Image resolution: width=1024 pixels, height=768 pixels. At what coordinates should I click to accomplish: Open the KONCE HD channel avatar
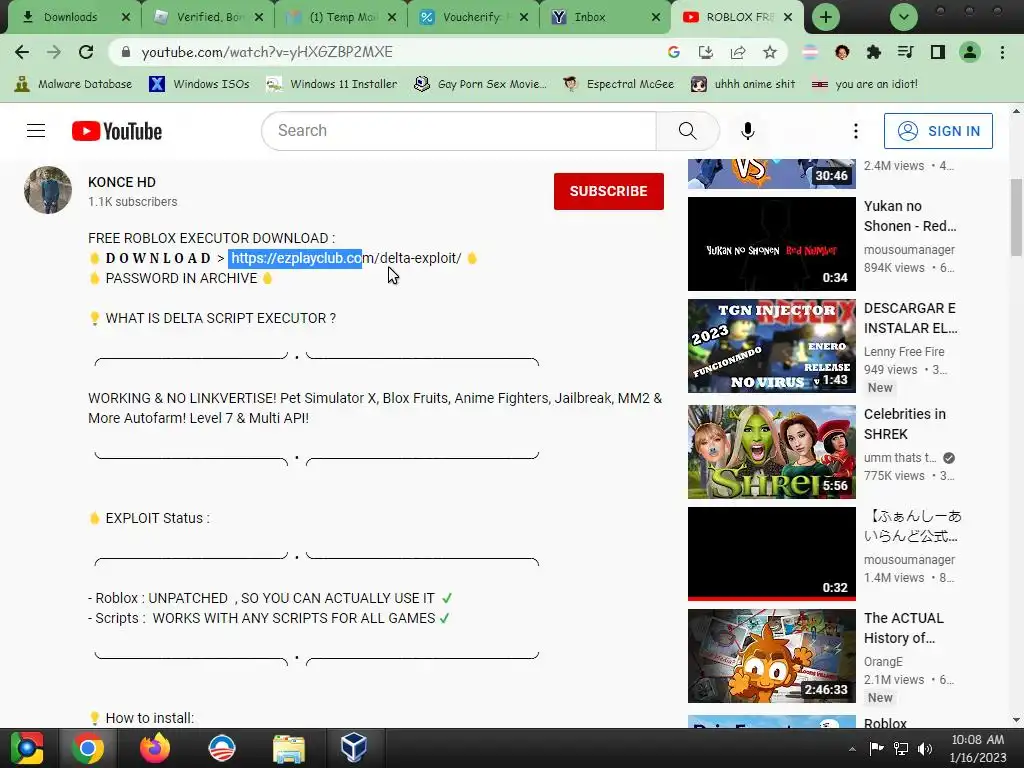coord(48,190)
